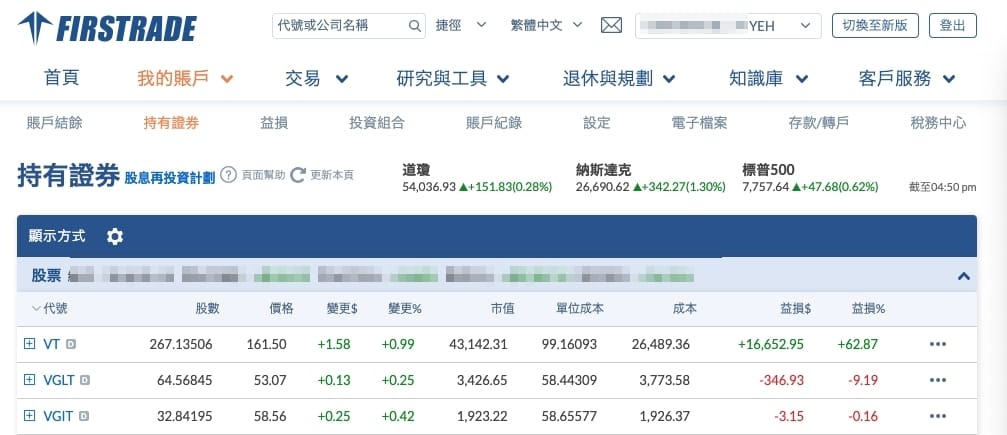This screenshot has width=1007, height=435.
Task: Open the 繁體中文 language dropdown
Action: 547,26
